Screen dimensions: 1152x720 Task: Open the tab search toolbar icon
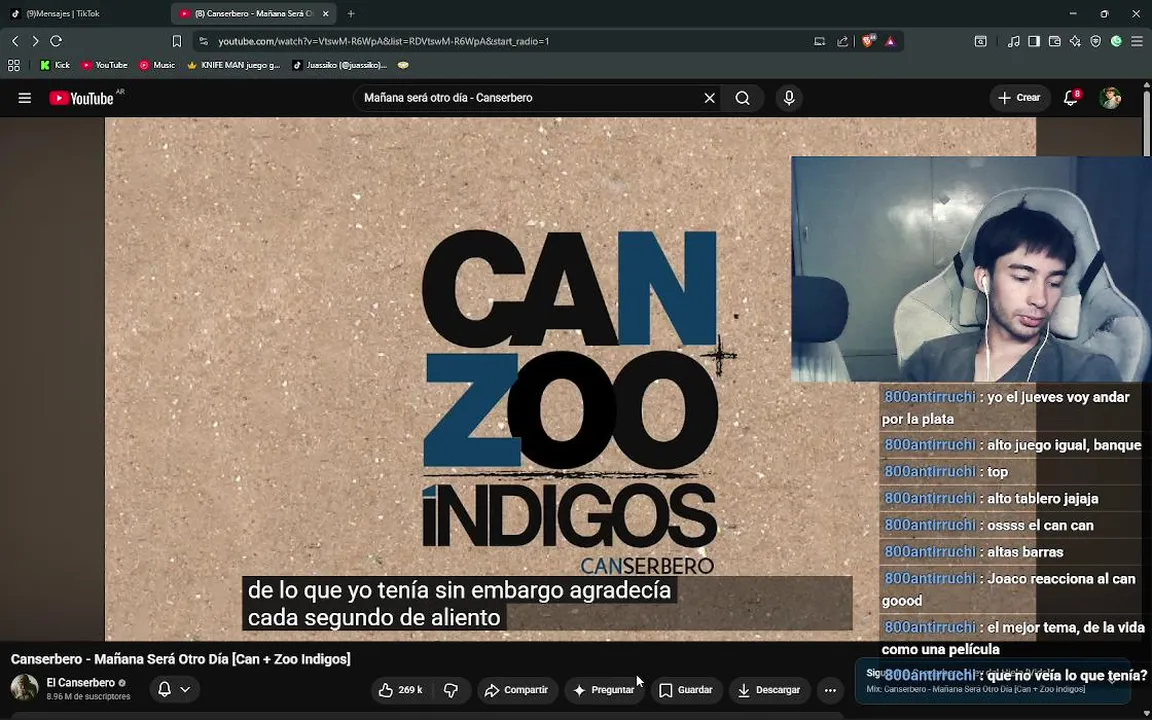981,41
